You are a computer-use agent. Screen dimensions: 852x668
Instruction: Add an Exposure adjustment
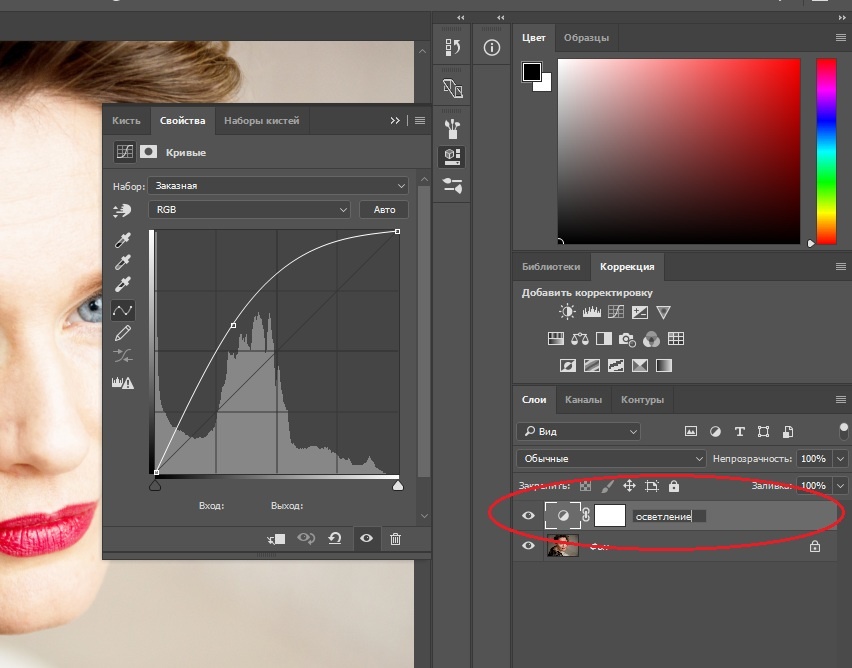click(640, 312)
